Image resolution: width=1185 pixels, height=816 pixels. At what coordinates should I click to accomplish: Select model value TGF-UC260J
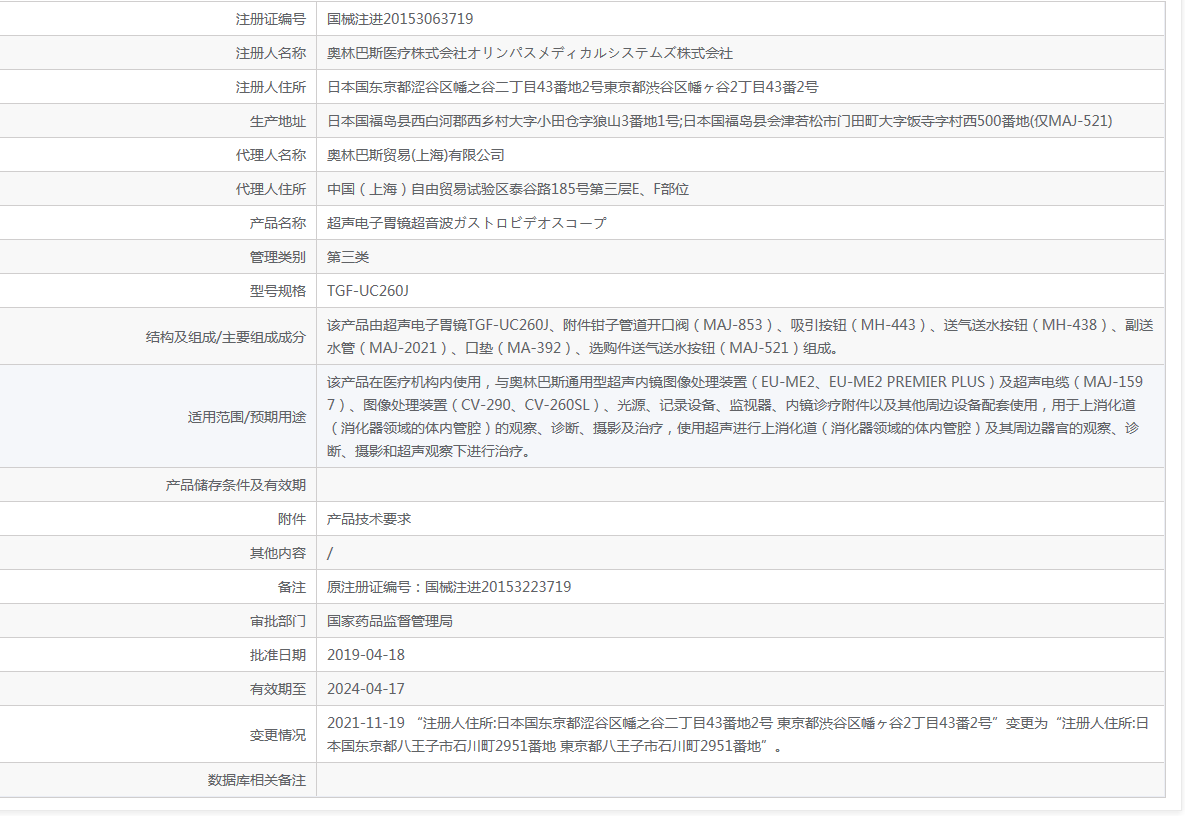pos(367,291)
